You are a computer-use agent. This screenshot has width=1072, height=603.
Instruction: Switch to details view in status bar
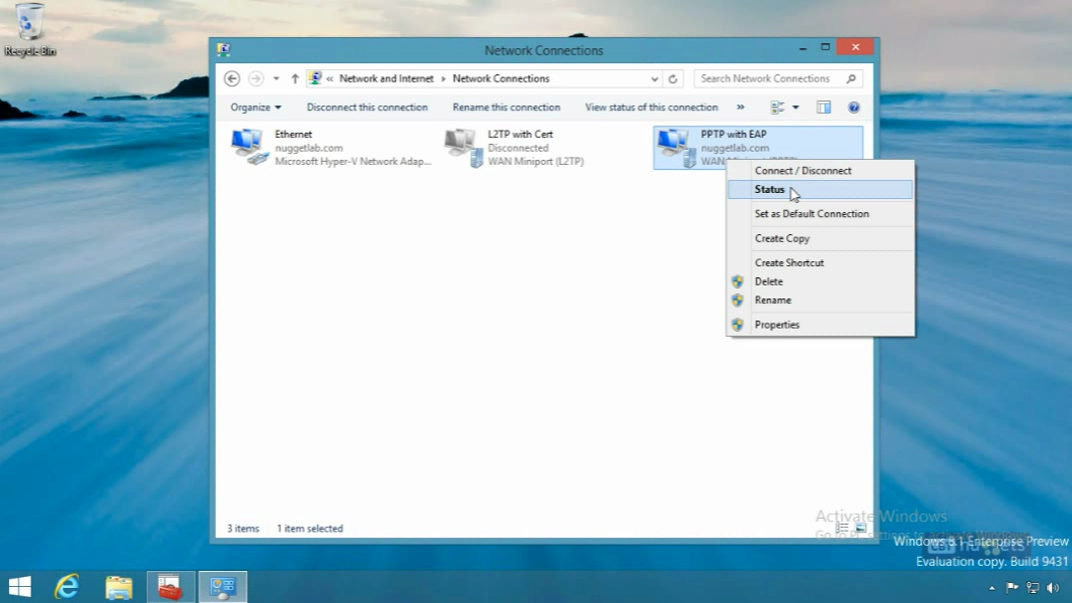[x=842, y=528]
